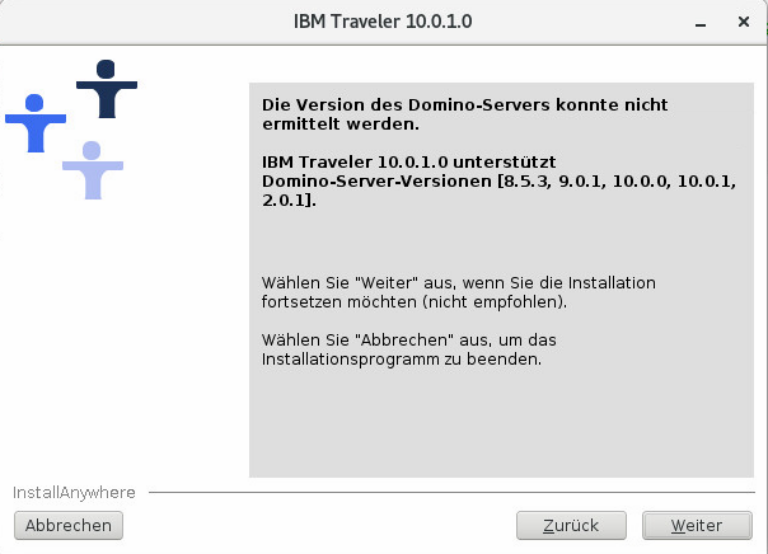Click the Domino-Server-Versionen list line
This screenshot has height=554, width=768.
(499, 181)
